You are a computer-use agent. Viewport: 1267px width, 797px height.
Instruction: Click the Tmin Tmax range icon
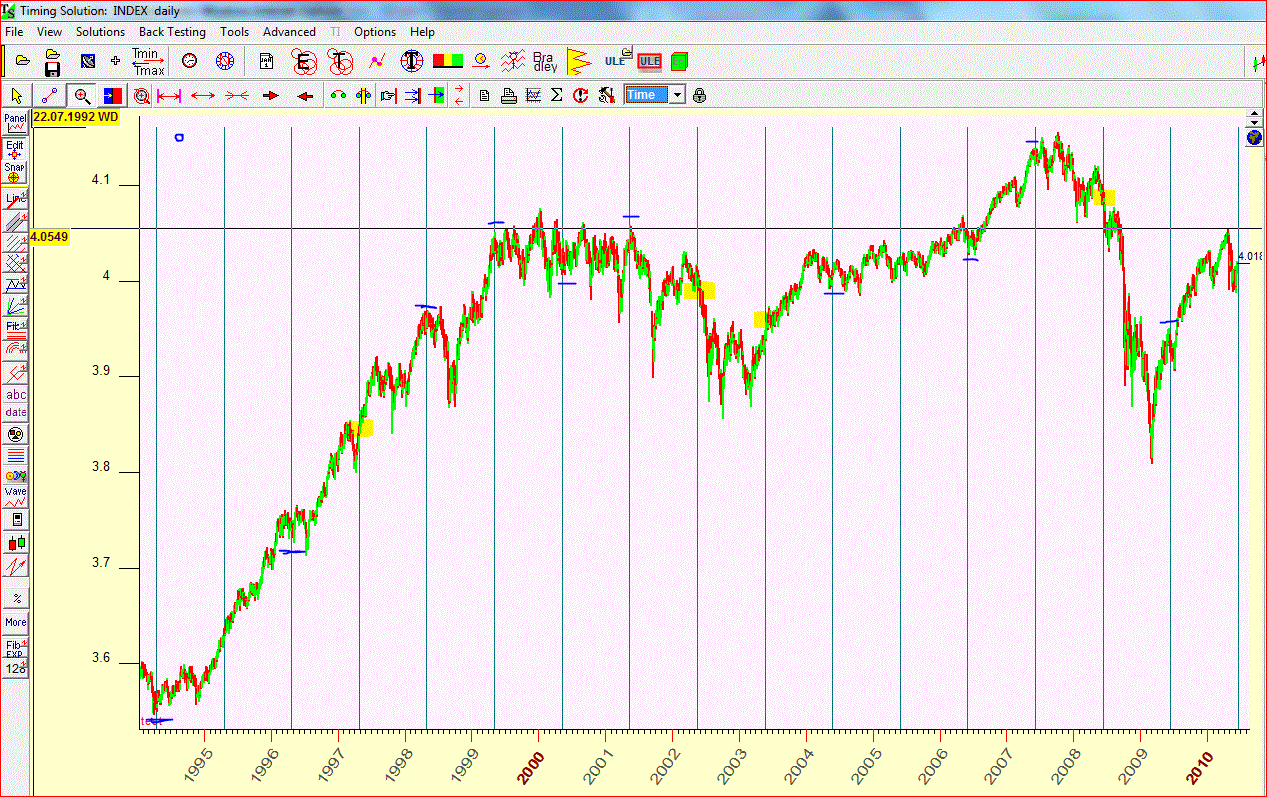pyautogui.click(x=148, y=61)
